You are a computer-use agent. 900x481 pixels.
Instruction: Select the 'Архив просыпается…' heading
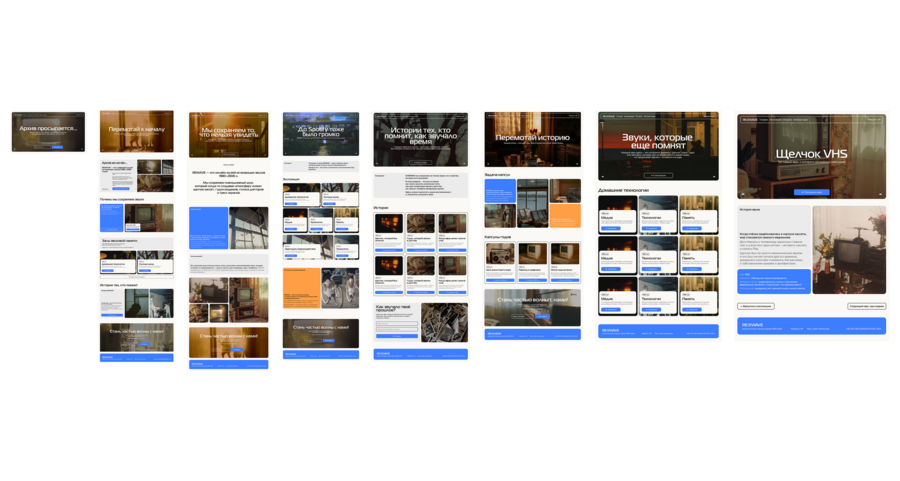(x=48, y=128)
